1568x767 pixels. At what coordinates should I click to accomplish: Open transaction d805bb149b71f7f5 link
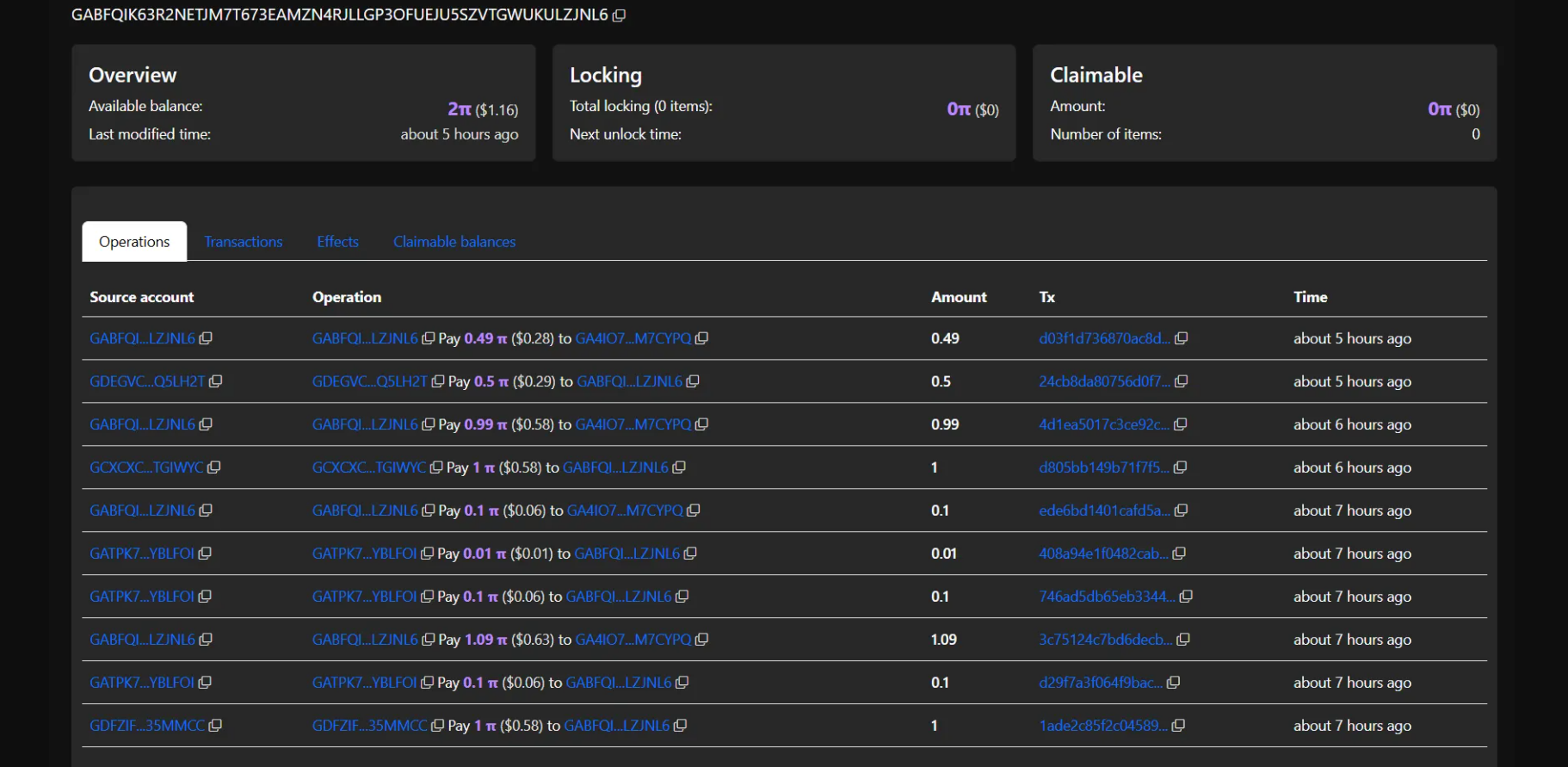point(1103,467)
